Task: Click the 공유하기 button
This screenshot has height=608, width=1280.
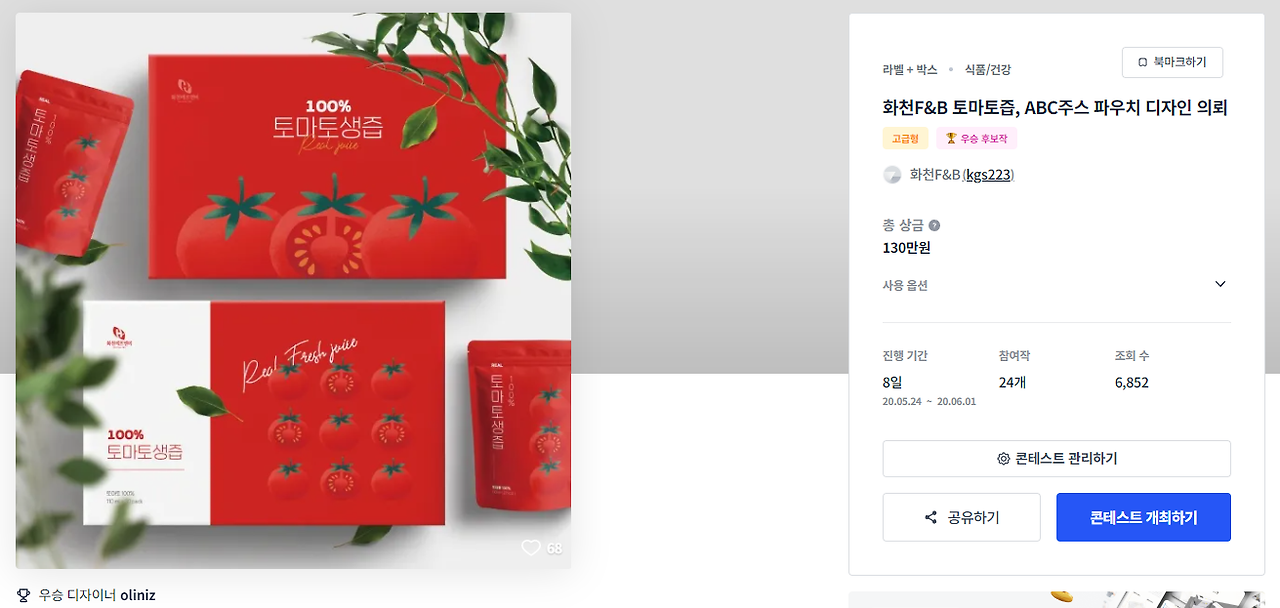Action: (961, 517)
